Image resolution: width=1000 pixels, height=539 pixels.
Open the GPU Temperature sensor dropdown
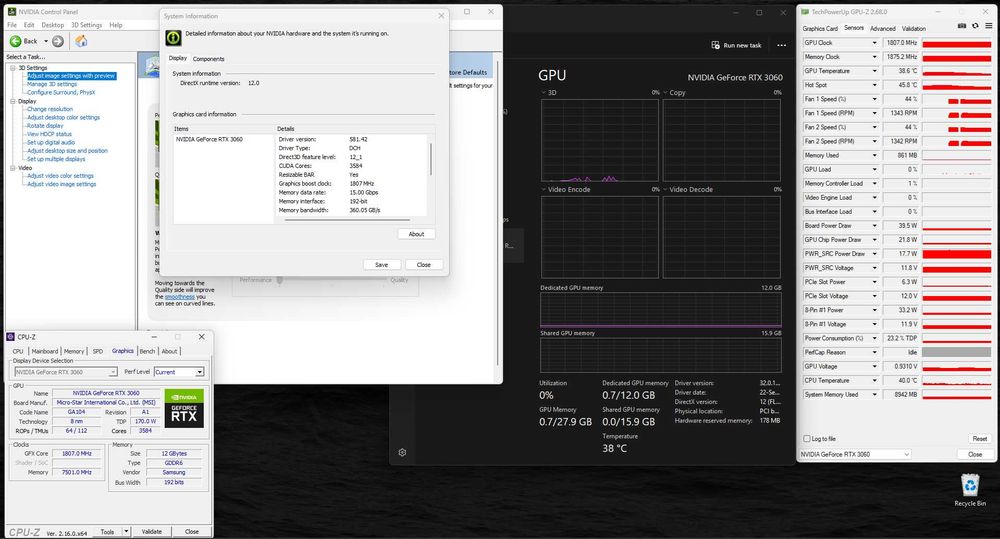[874, 71]
